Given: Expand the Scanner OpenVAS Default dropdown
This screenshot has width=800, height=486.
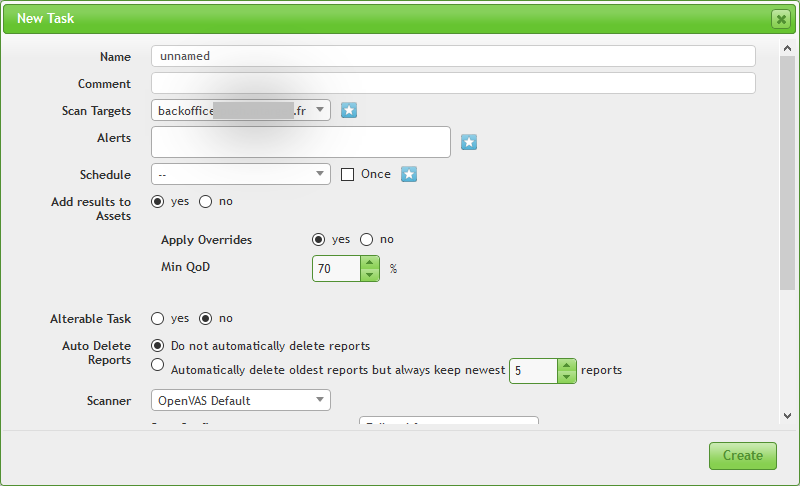Looking at the screenshot, I should [x=241, y=401].
